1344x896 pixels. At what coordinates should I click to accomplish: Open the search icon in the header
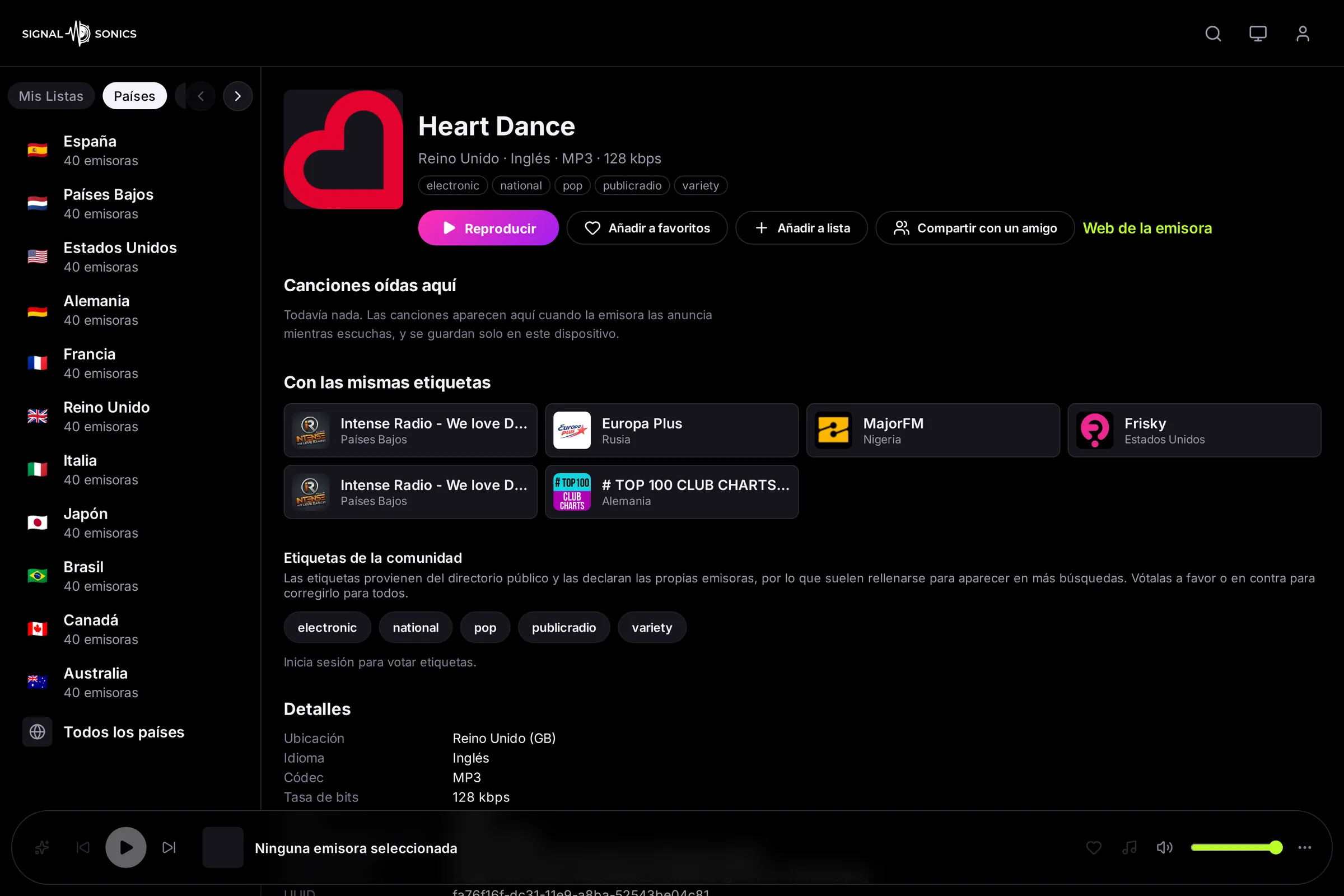coord(1213,34)
